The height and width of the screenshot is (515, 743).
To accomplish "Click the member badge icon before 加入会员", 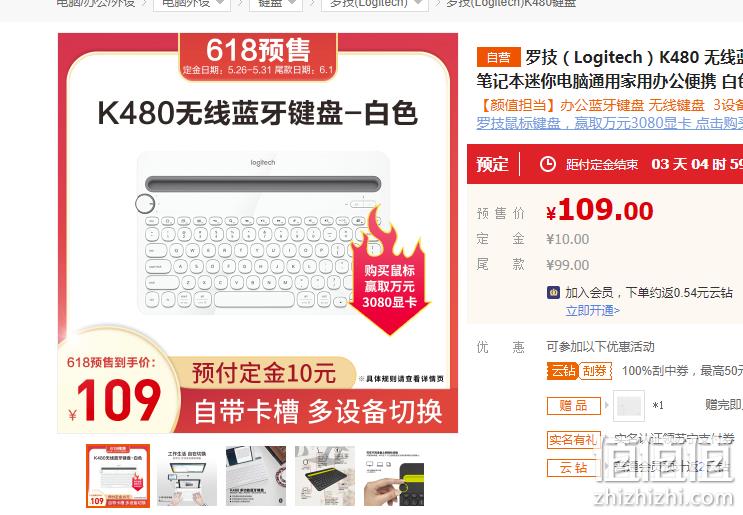I will pyautogui.click(x=553, y=292).
